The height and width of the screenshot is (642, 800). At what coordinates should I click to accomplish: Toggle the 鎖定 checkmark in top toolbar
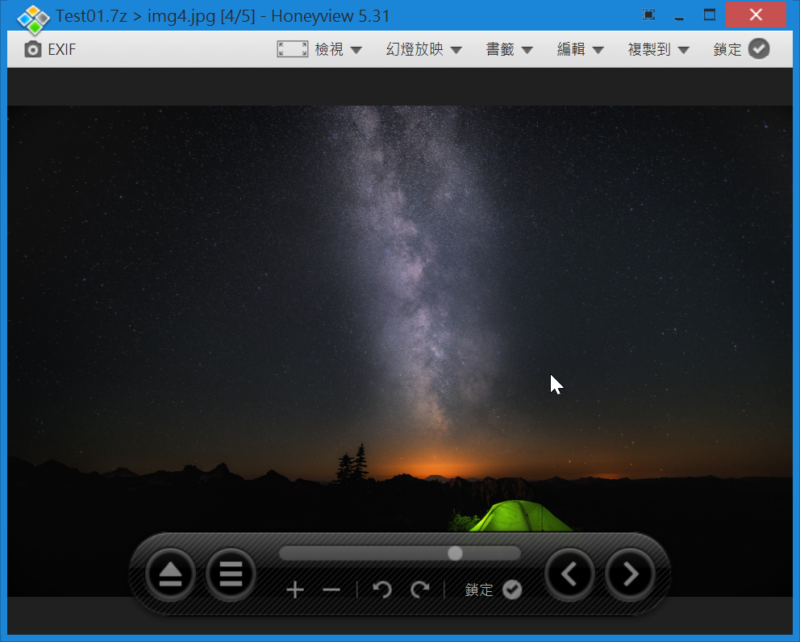(x=759, y=49)
